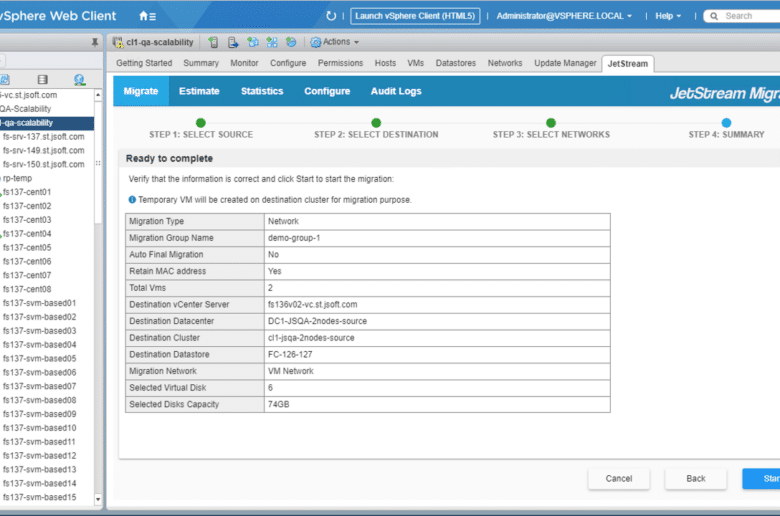Viewport: 780px width, 516px height.
Task: Select VM fs137-cent08 in tree
Action: tap(27, 289)
